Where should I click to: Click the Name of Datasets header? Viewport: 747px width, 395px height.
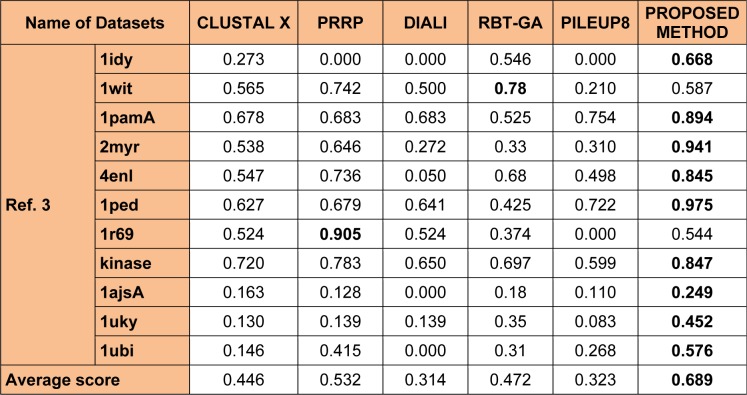coord(95,23)
